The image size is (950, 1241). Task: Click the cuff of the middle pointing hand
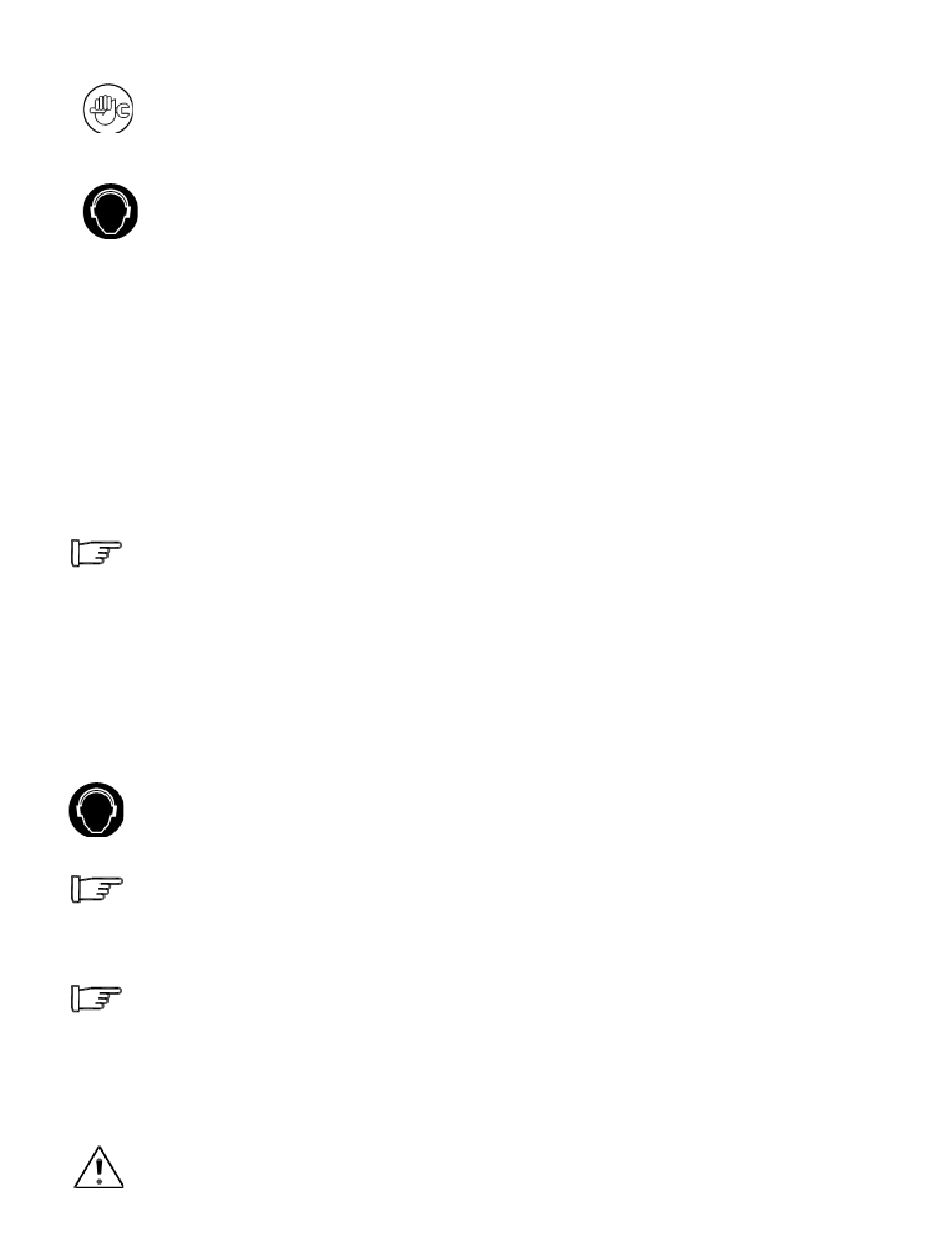coord(75,890)
